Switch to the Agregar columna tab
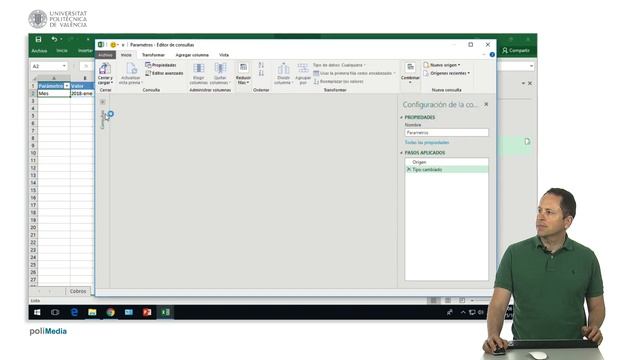 coord(192,55)
